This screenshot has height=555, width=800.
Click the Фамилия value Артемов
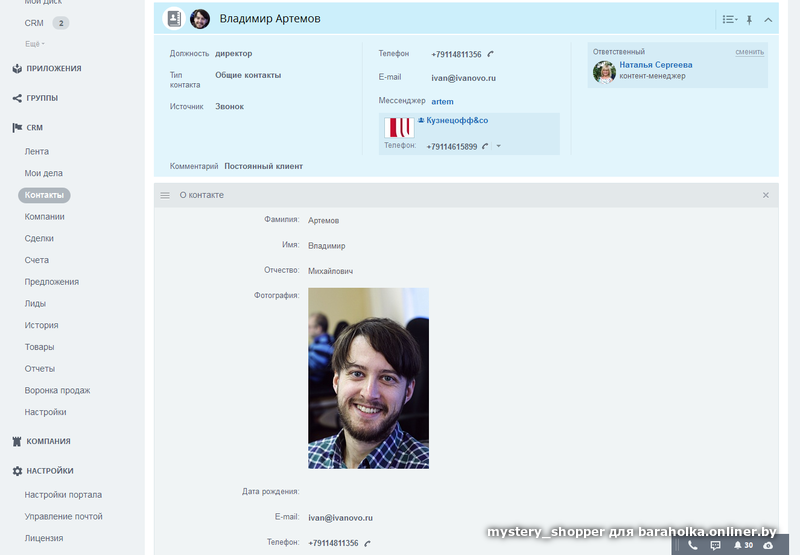tap(323, 220)
